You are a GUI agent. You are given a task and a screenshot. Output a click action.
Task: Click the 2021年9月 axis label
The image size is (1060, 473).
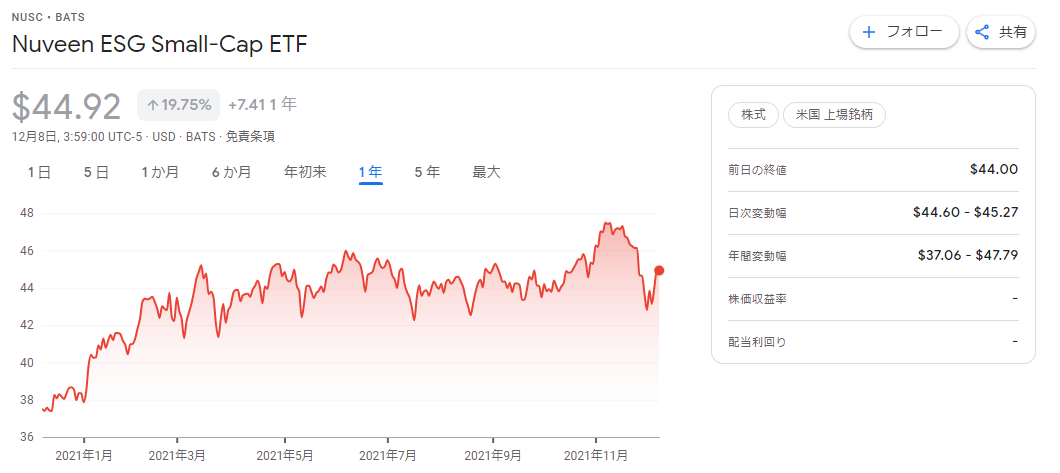(x=493, y=455)
